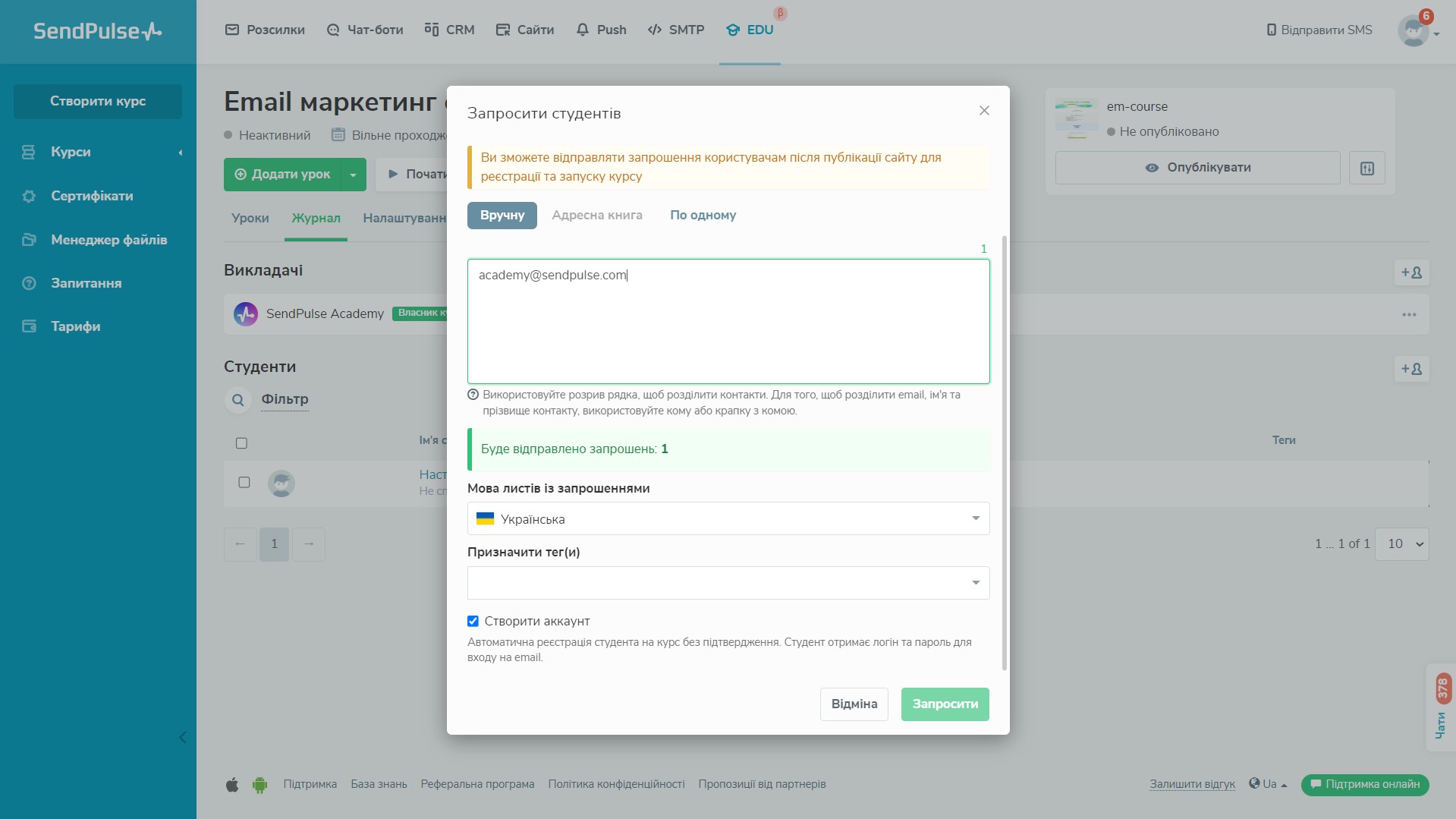This screenshot has height=819, width=1456.
Task: Open the Мова листів language dropdown
Action: [x=728, y=519]
